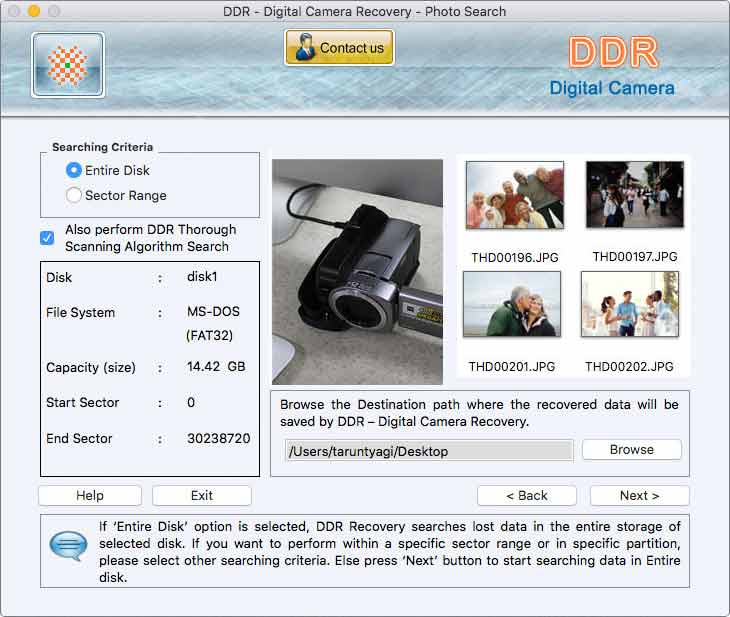Click the Exit button
Image resolution: width=730 pixels, height=617 pixels.
click(x=202, y=495)
